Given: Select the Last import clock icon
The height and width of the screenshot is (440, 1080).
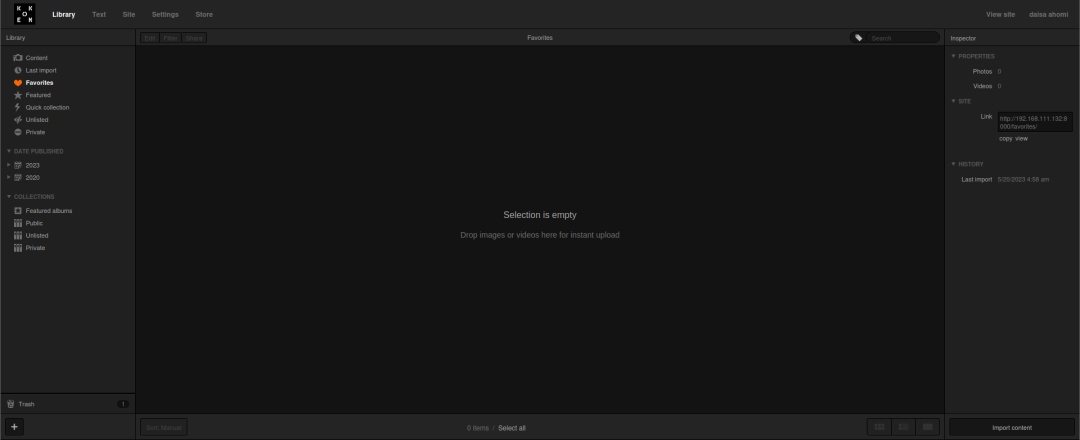Looking at the screenshot, I should click(x=18, y=70).
